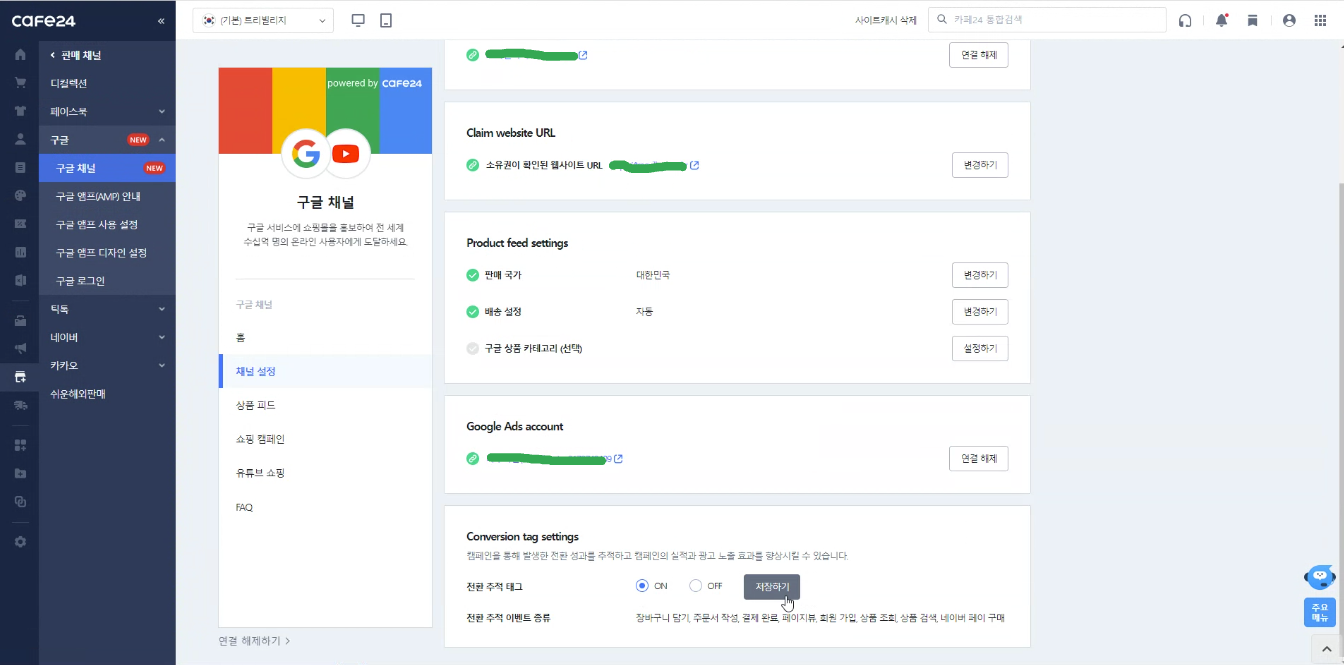Open the truck delivery icon in left rail
This screenshot has height=665, width=1344.
[x=20, y=405]
